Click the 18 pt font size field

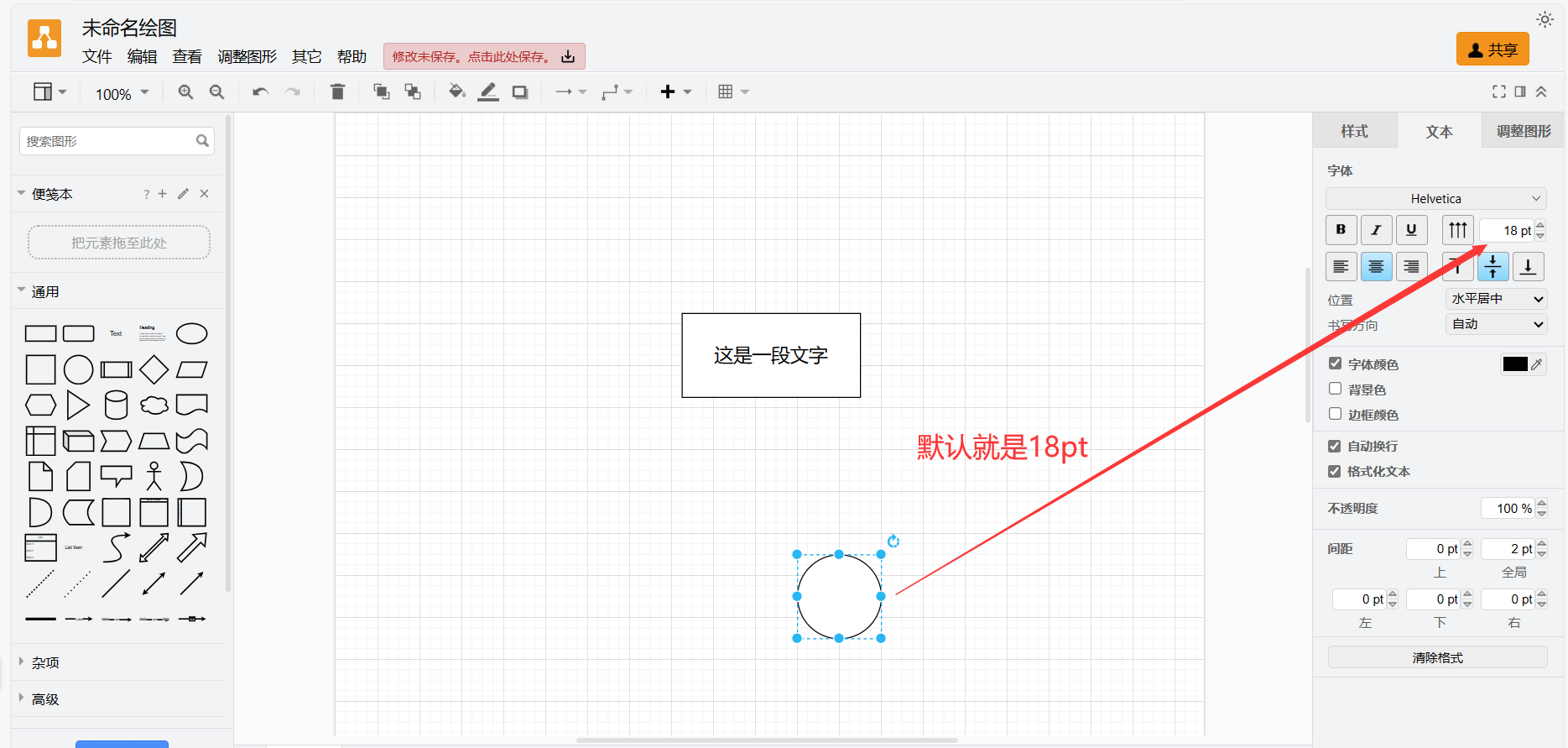[x=1508, y=230]
